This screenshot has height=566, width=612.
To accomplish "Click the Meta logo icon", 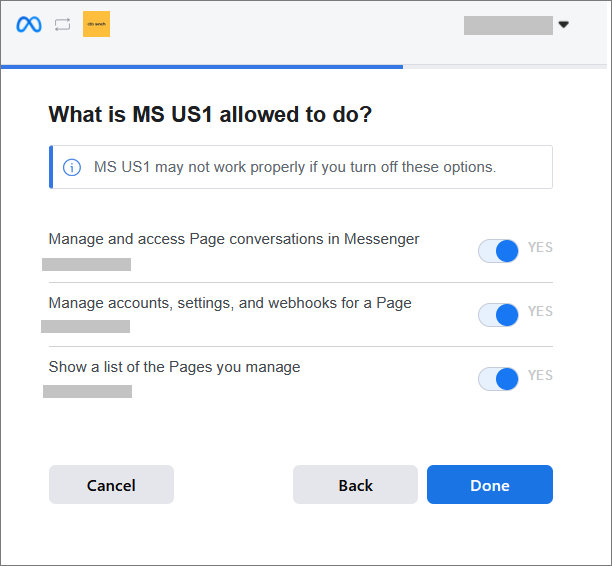I will point(29,25).
